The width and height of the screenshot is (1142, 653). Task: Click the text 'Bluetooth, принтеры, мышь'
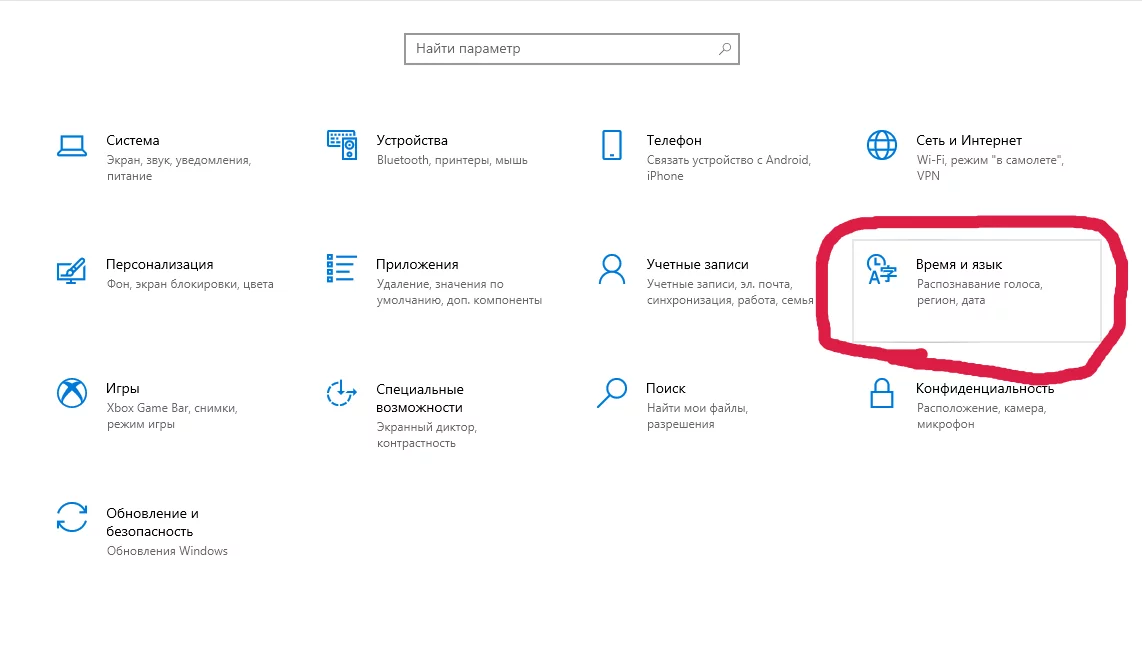coord(452,160)
